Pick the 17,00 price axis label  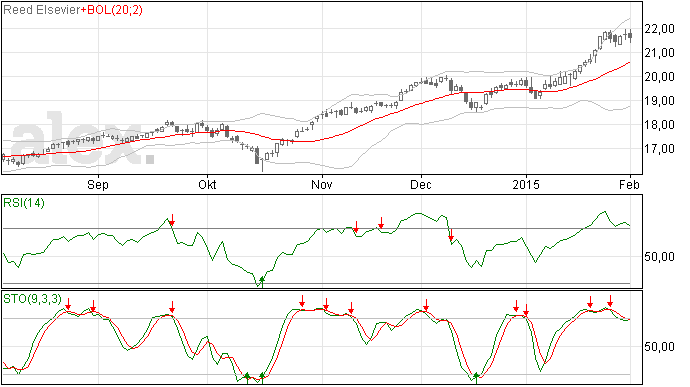click(x=659, y=149)
